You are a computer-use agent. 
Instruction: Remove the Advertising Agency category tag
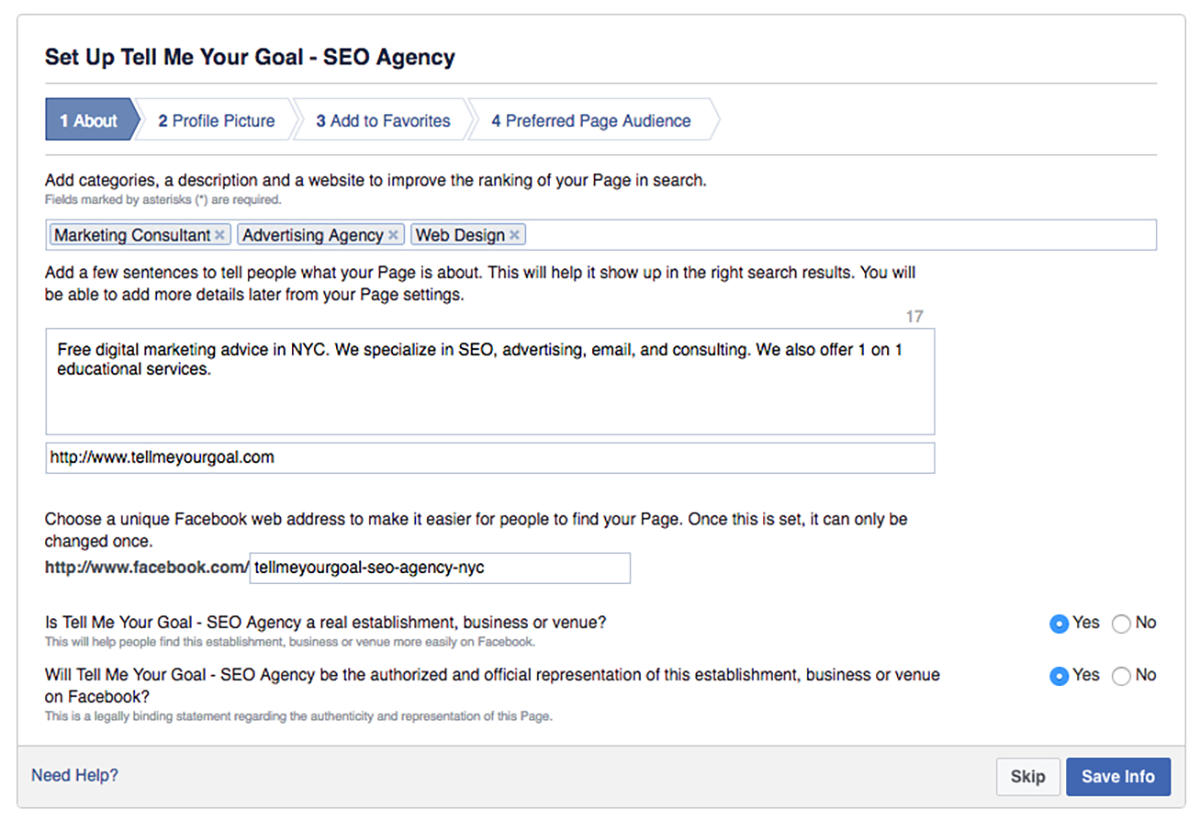click(x=393, y=235)
